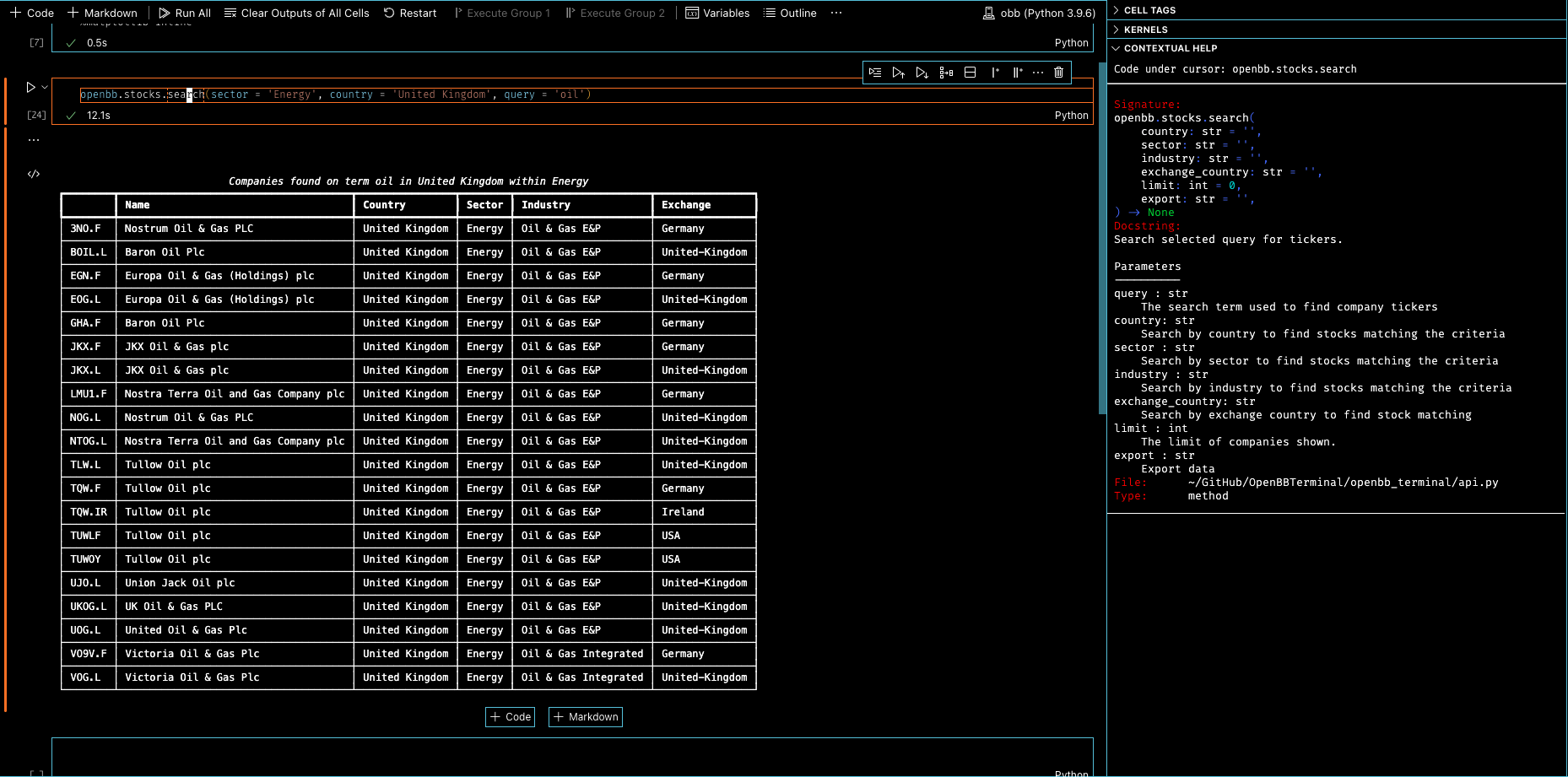Change output presentation via code-brackets icon
Viewport: 1568px width, 777px height.
34,174
